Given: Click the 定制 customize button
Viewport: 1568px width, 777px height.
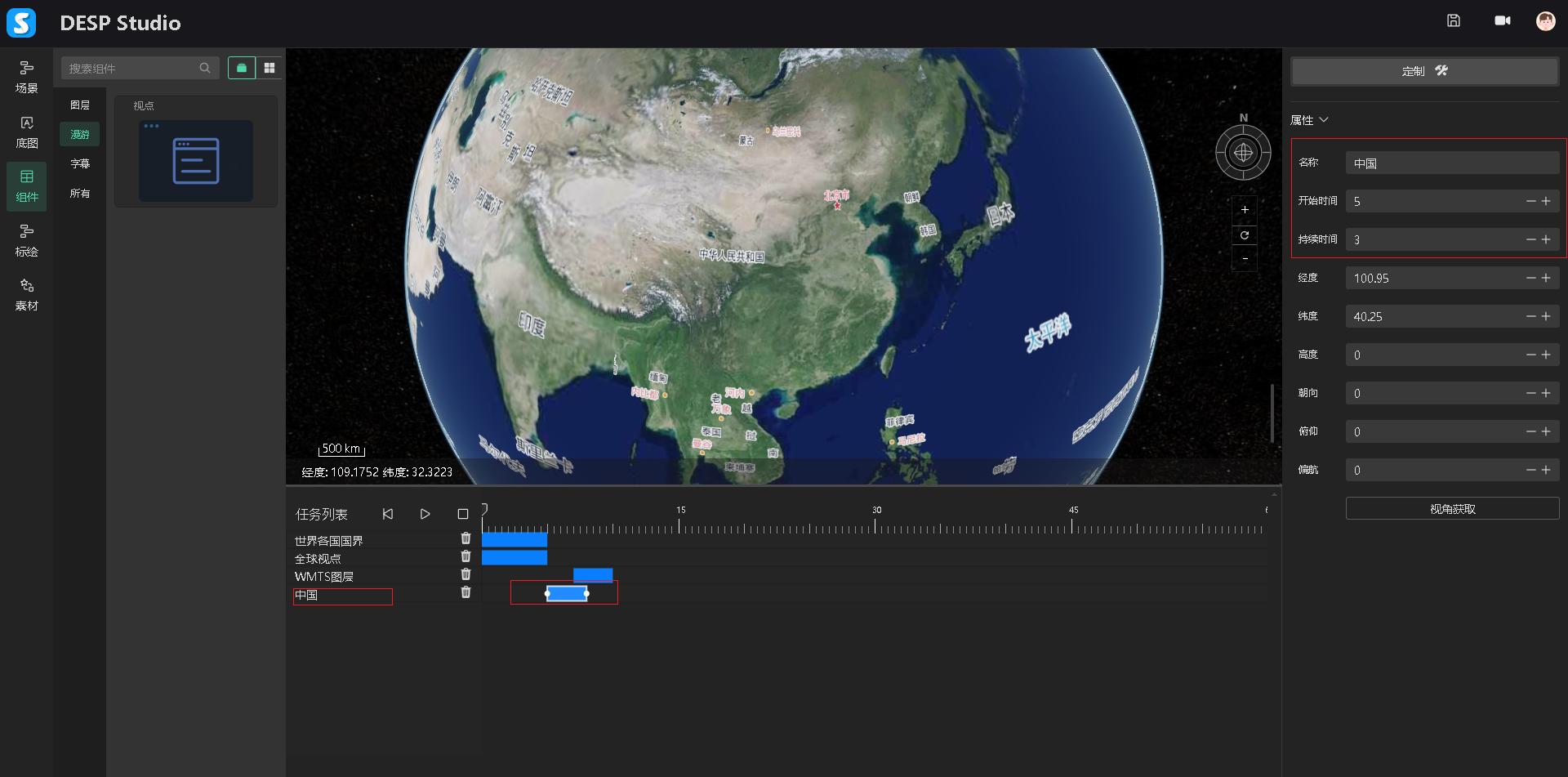Looking at the screenshot, I should point(1424,71).
